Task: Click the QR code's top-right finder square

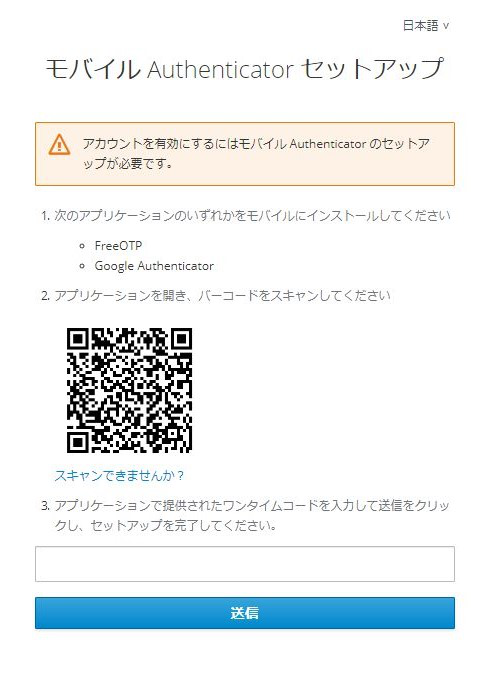Action: click(x=181, y=339)
